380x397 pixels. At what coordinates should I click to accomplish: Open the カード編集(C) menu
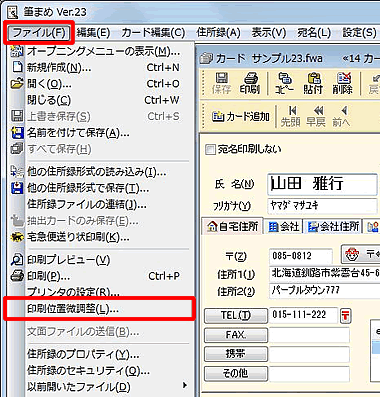pyautogui.click(x=153, y=33)
